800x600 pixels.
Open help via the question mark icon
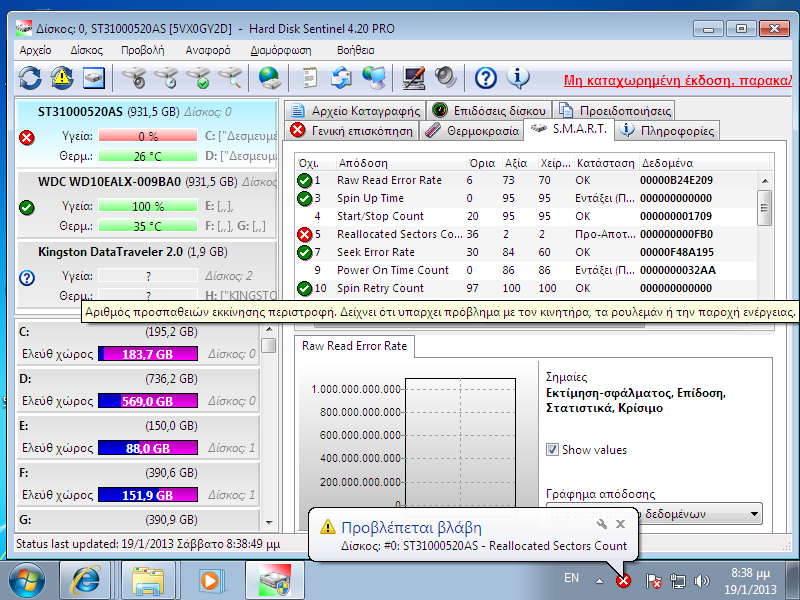coord(486,78)
